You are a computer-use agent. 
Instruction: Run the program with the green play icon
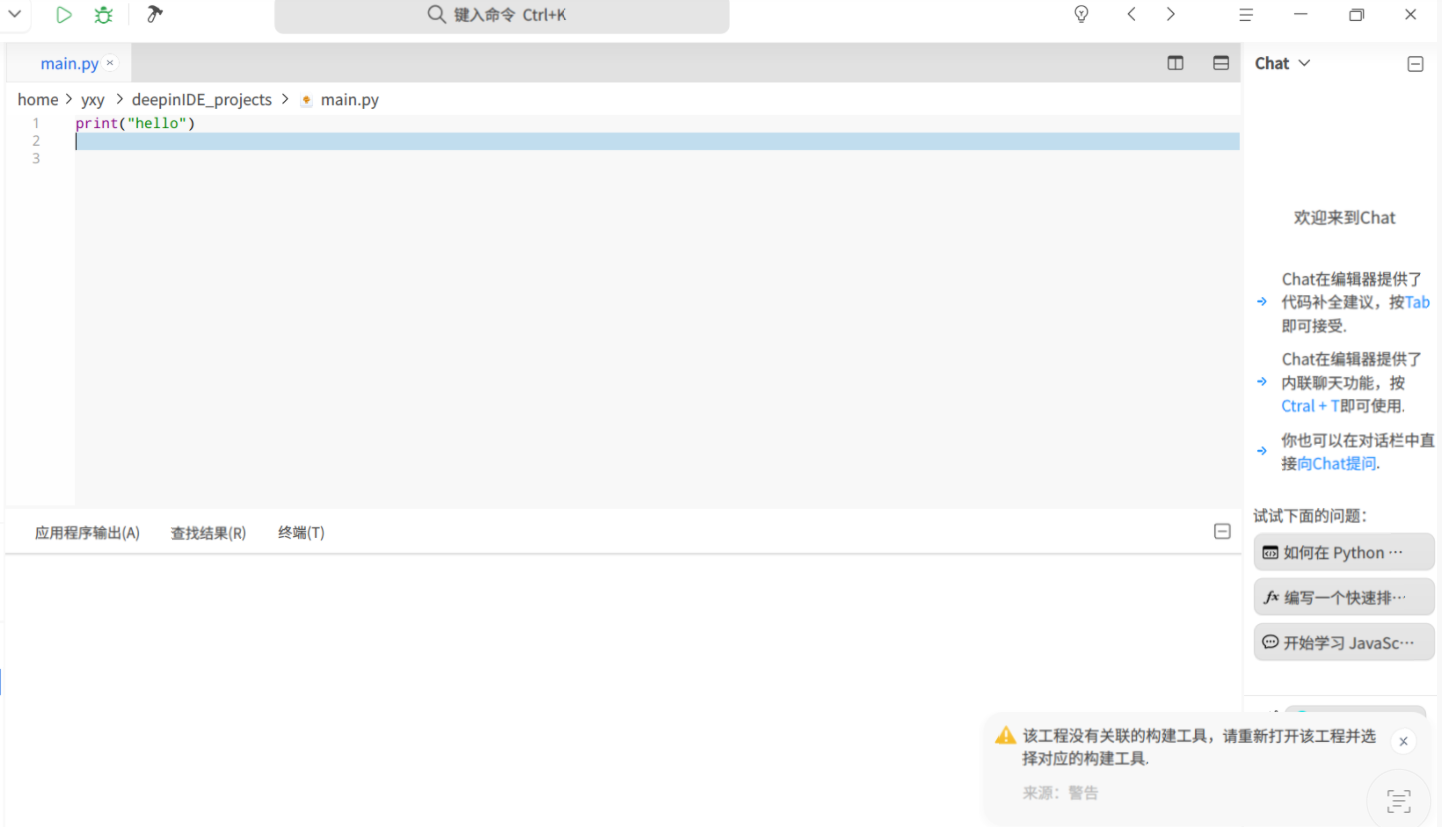pos(64,15)
